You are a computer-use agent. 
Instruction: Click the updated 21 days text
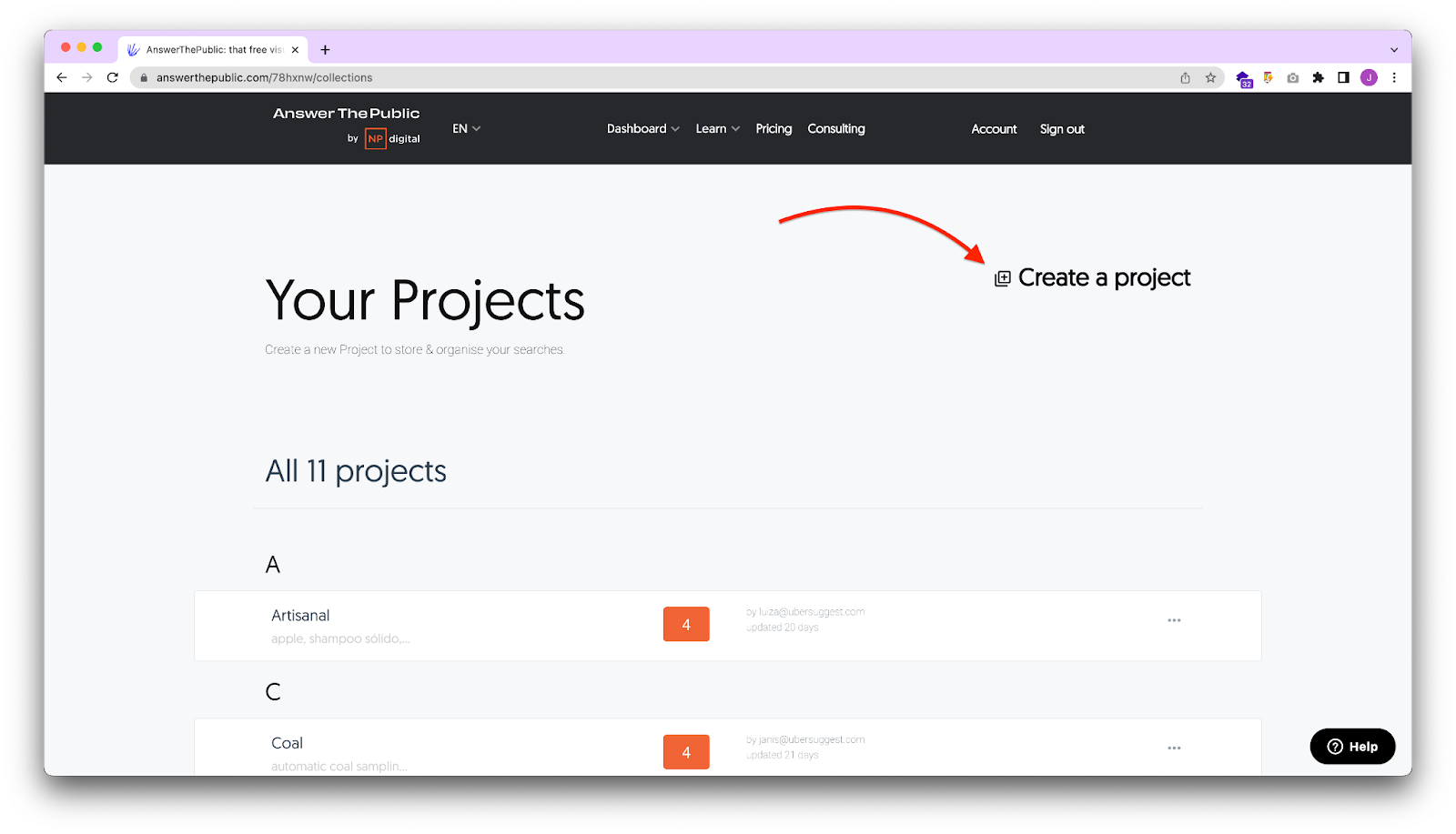783,755
